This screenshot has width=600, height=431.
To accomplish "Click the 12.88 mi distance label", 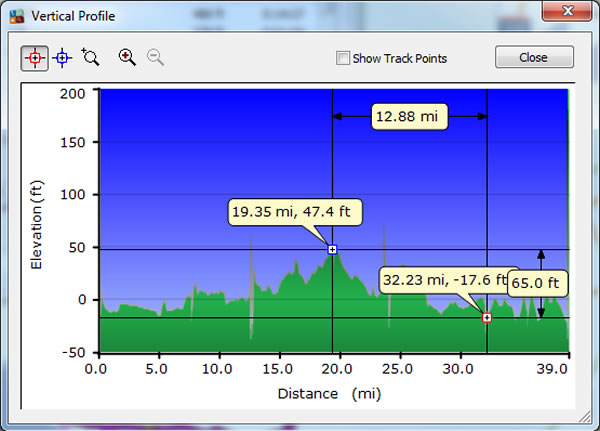I will click(409, 116).
